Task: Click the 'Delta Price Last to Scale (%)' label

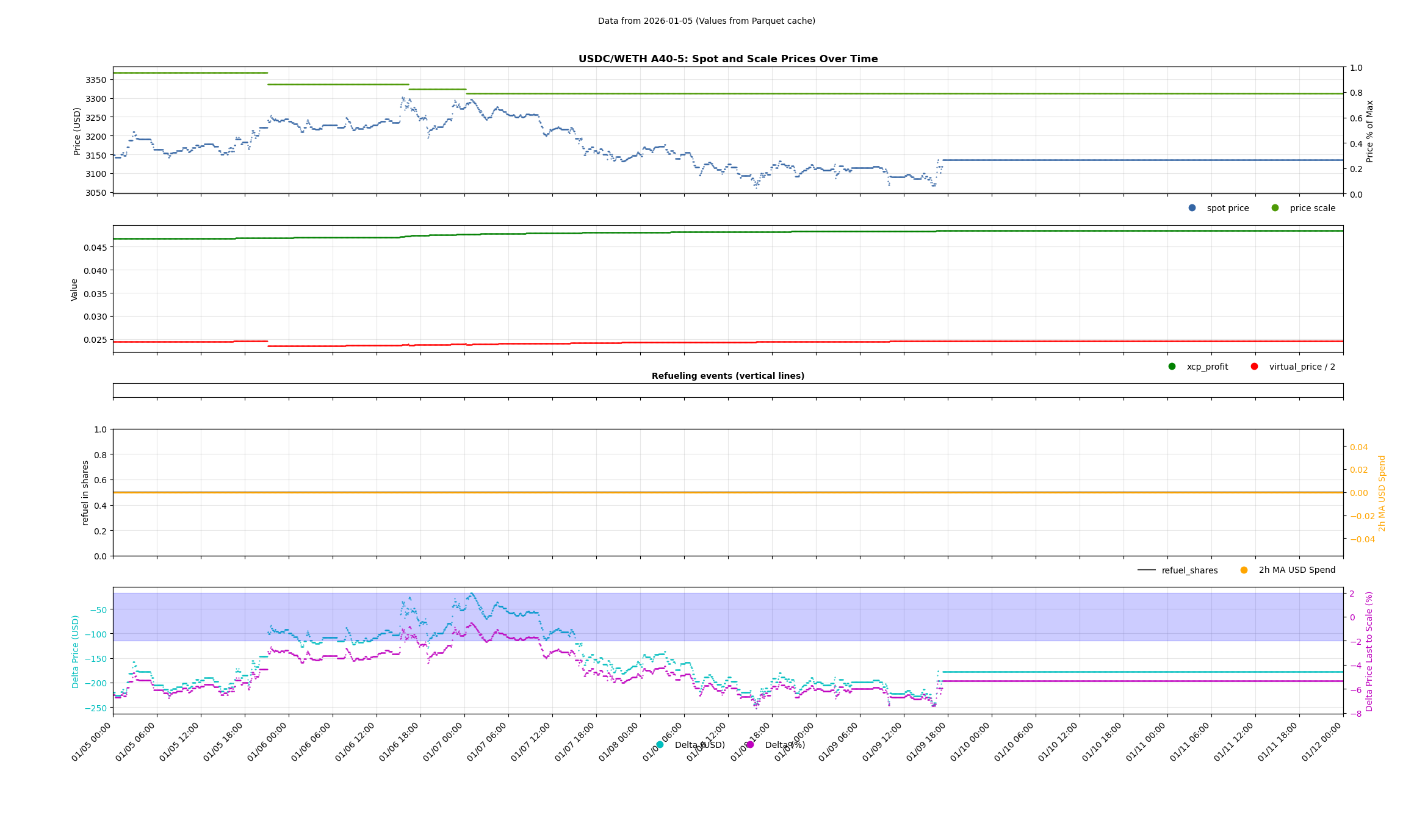Action: coord(1369,652)
